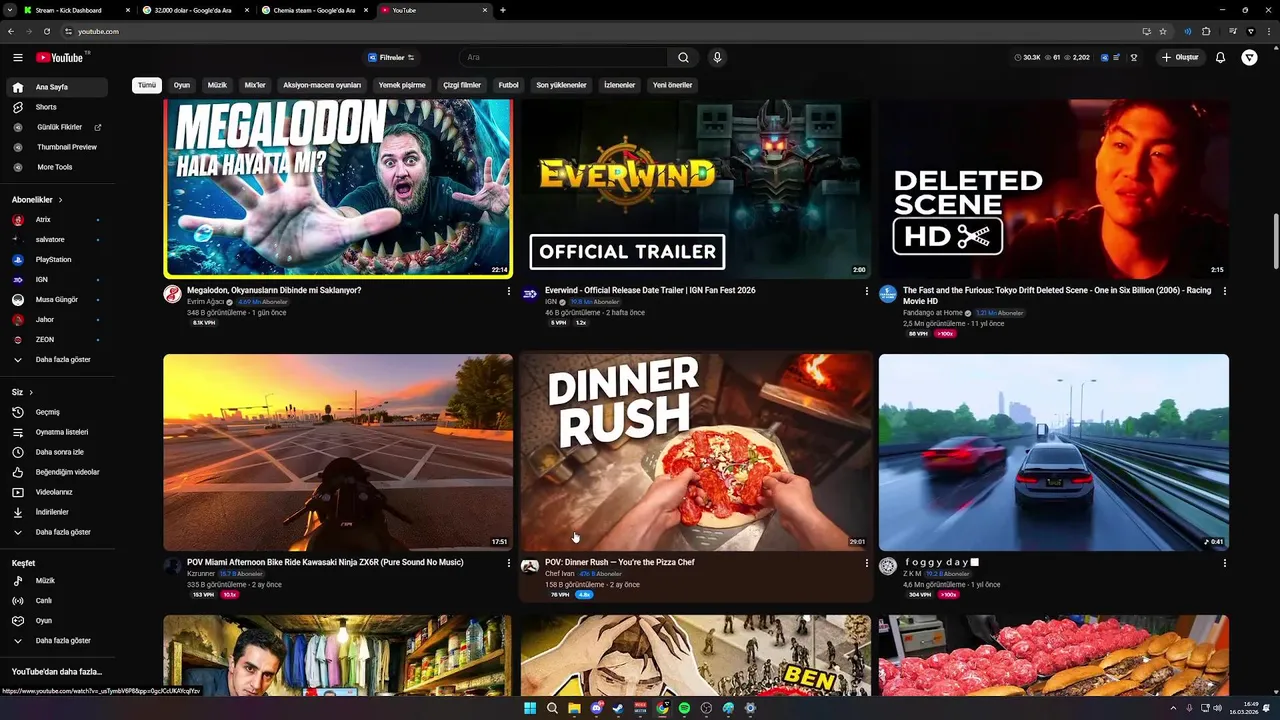Expand Siz section's Daha fazla göster
The width and height of the screenshot is (1280, 720).
(55, 532)
